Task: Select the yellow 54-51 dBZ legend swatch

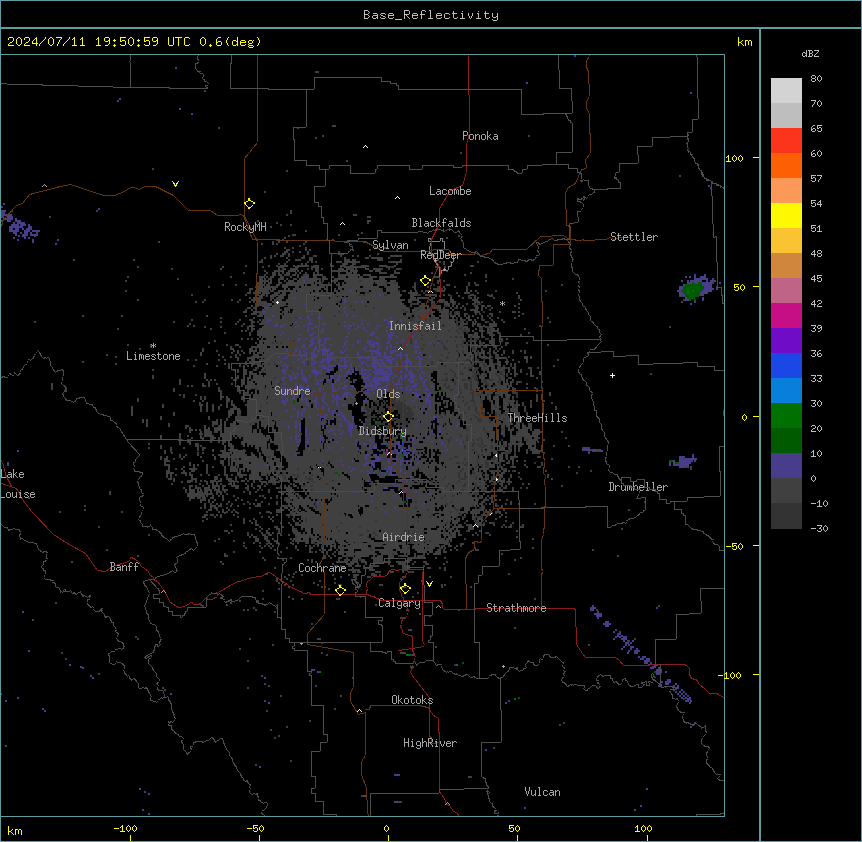Action: tap(786, 215)
